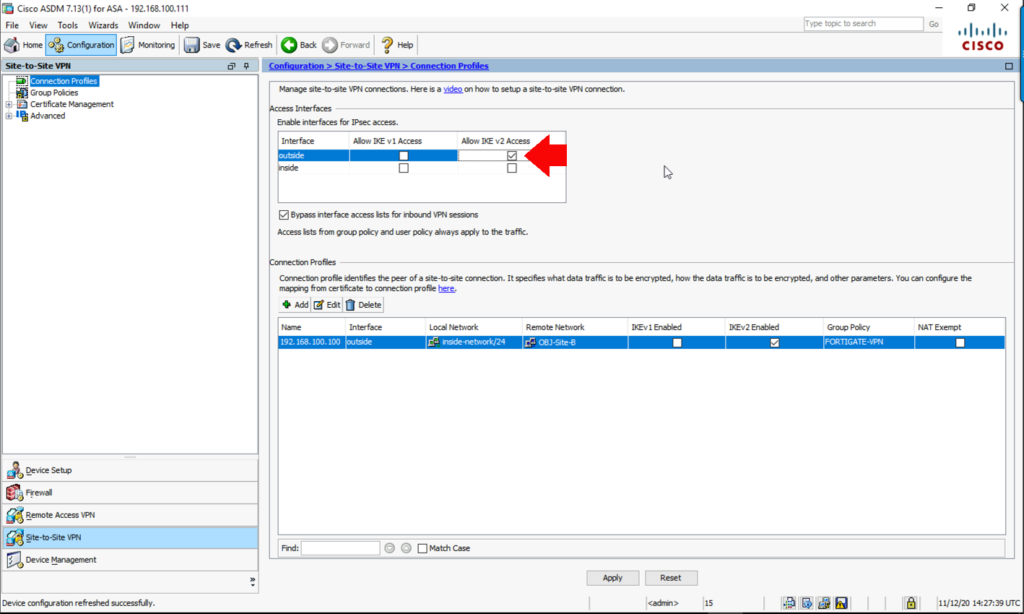Maximize the Connection Profiles content pane
The image size is (1024, 614).
(x=1008, y=66)
